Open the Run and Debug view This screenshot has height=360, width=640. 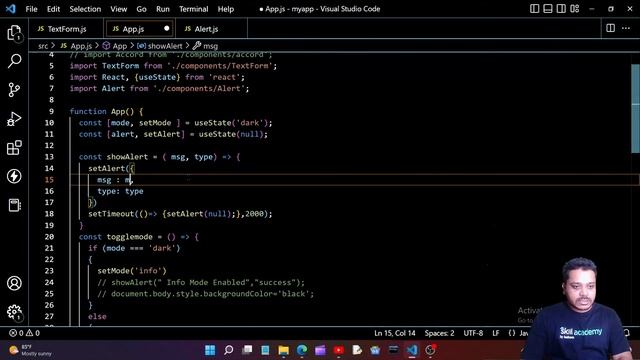tap(14, 119)
